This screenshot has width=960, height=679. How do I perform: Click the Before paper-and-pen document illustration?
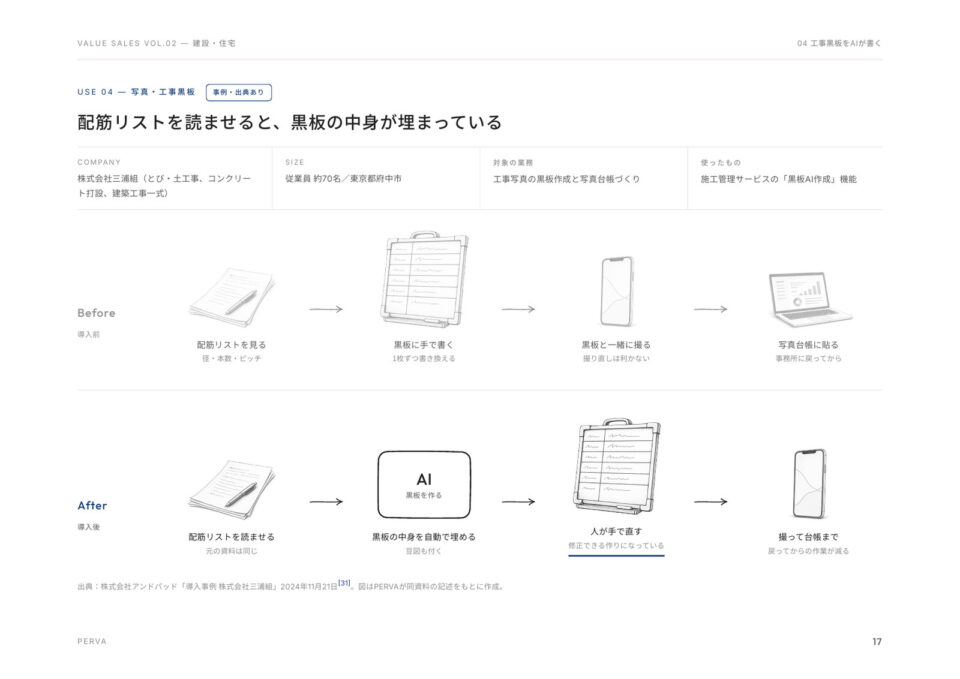pos(231,297)
